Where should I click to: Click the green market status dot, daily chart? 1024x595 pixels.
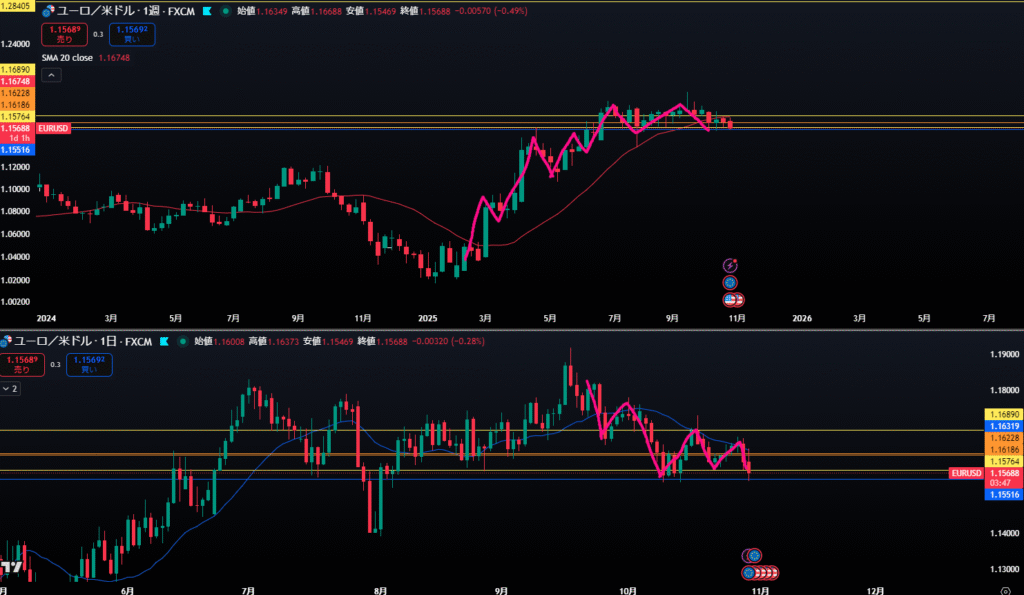[x=183, y=340]
